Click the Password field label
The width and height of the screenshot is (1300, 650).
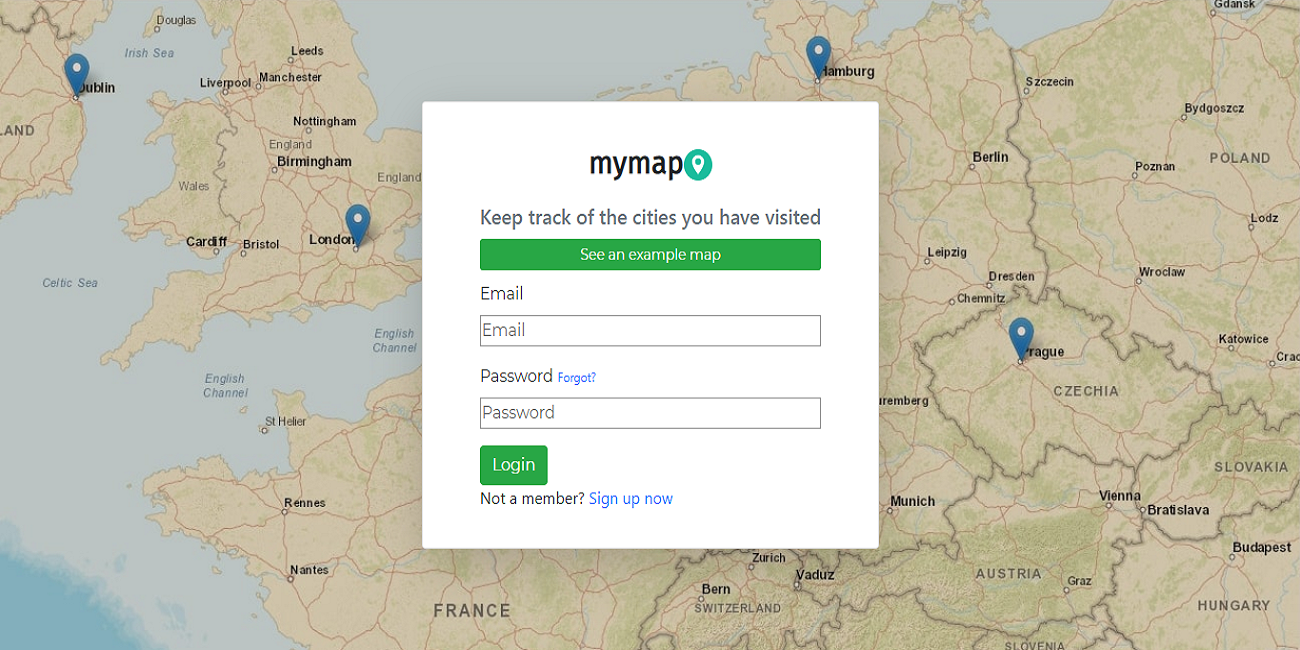click(x=516, y=376)
